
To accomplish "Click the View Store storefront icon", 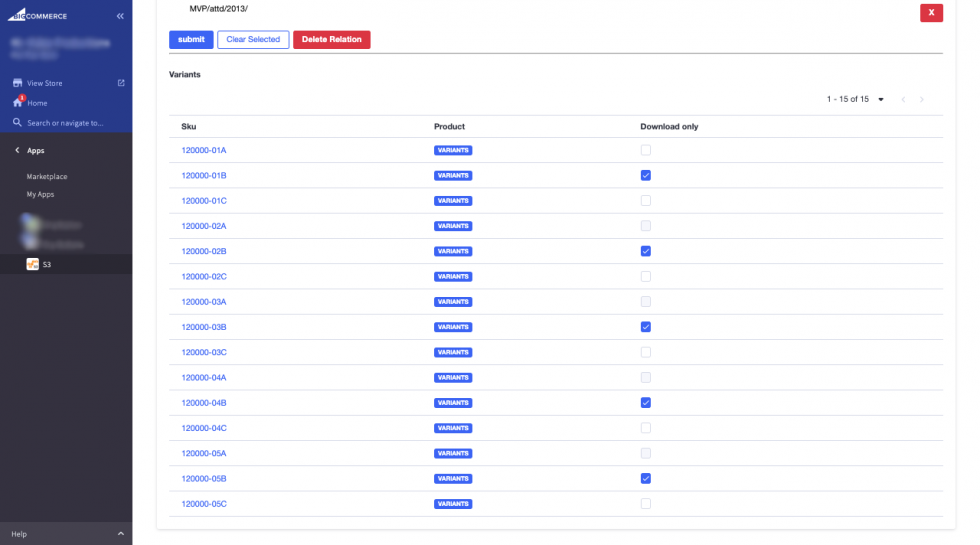I will coord(17,83).
